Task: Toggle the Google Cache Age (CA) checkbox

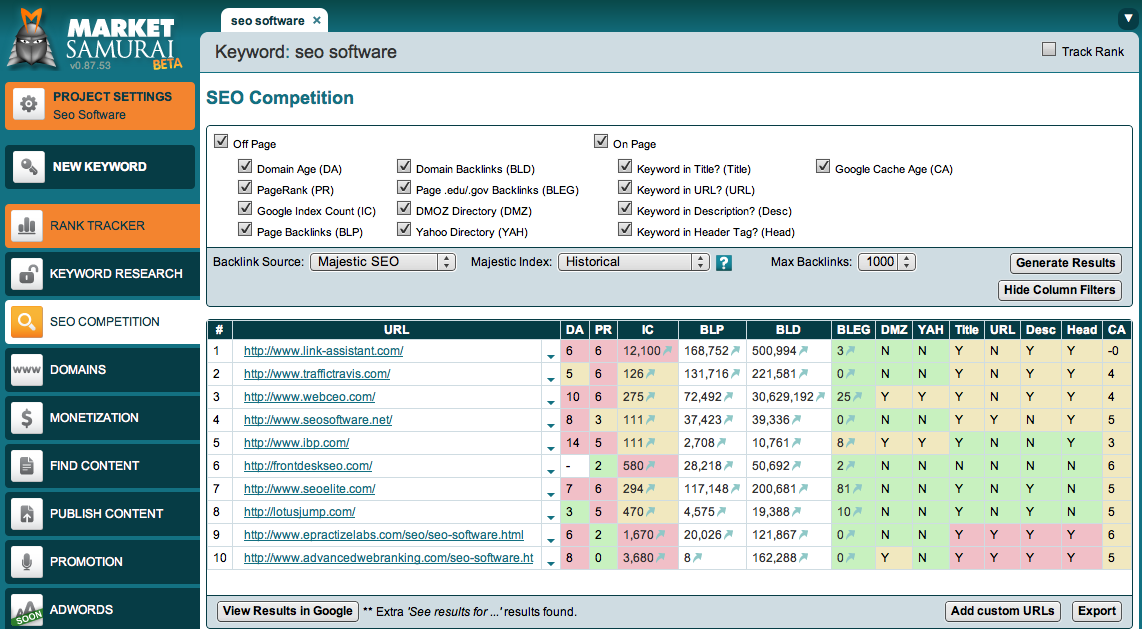Action: [823, 167]
